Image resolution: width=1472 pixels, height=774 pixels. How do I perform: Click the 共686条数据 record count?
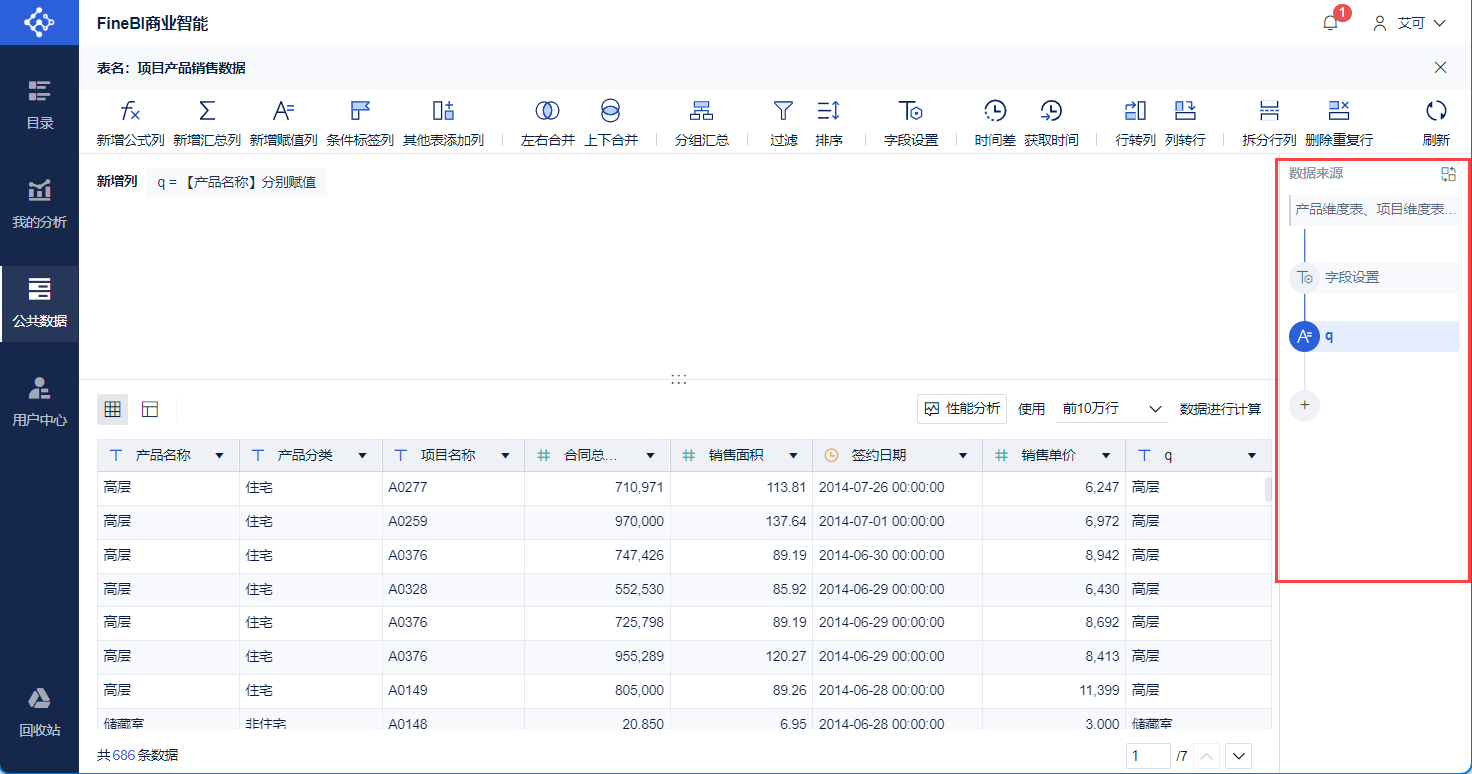(x=138, y=756)
